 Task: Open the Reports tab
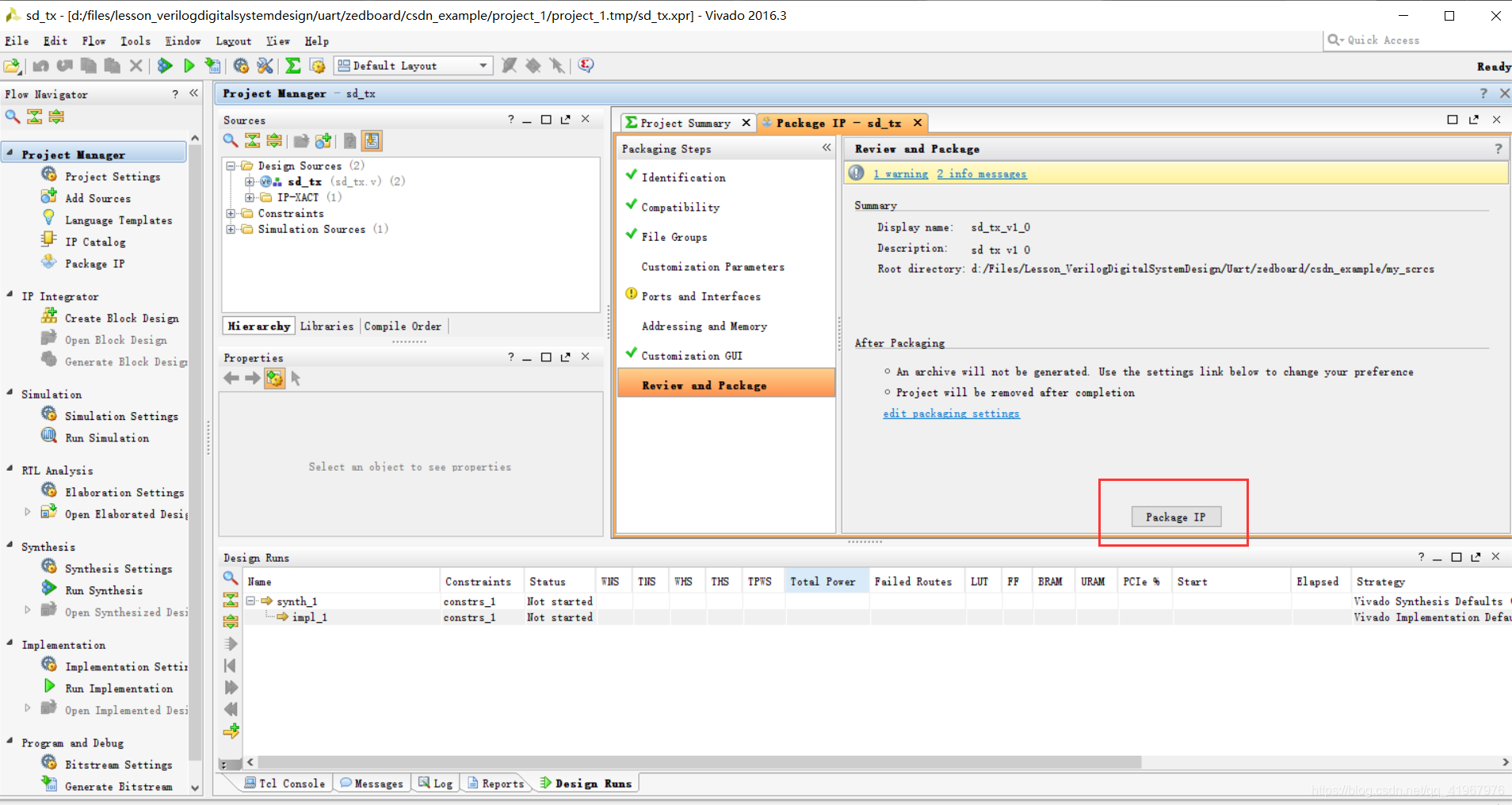[x=495, y=784]
